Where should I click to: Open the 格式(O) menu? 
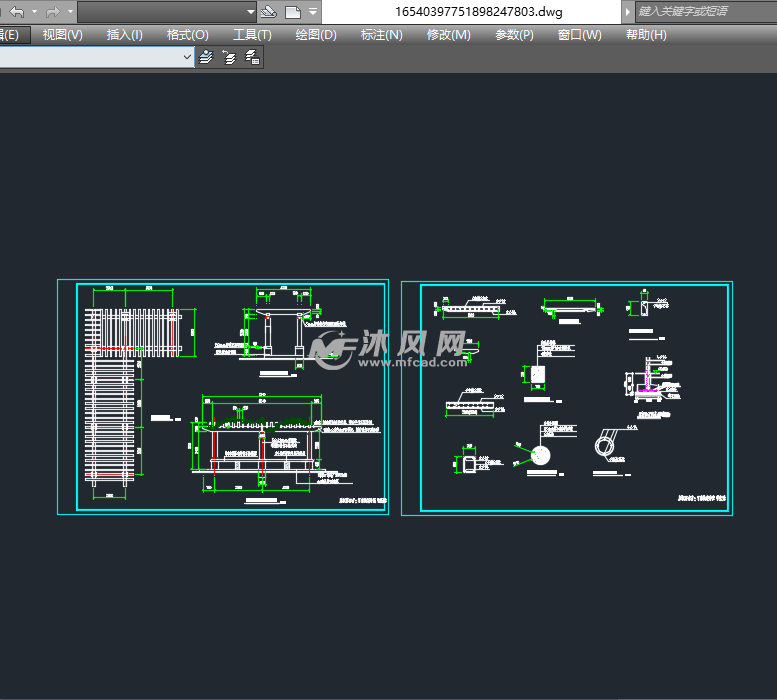click(x=188, y=35)
